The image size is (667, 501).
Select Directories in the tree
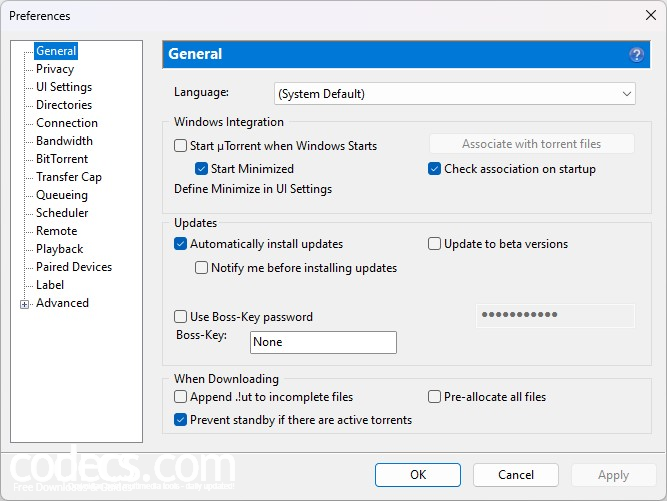(x=64, y=105)
